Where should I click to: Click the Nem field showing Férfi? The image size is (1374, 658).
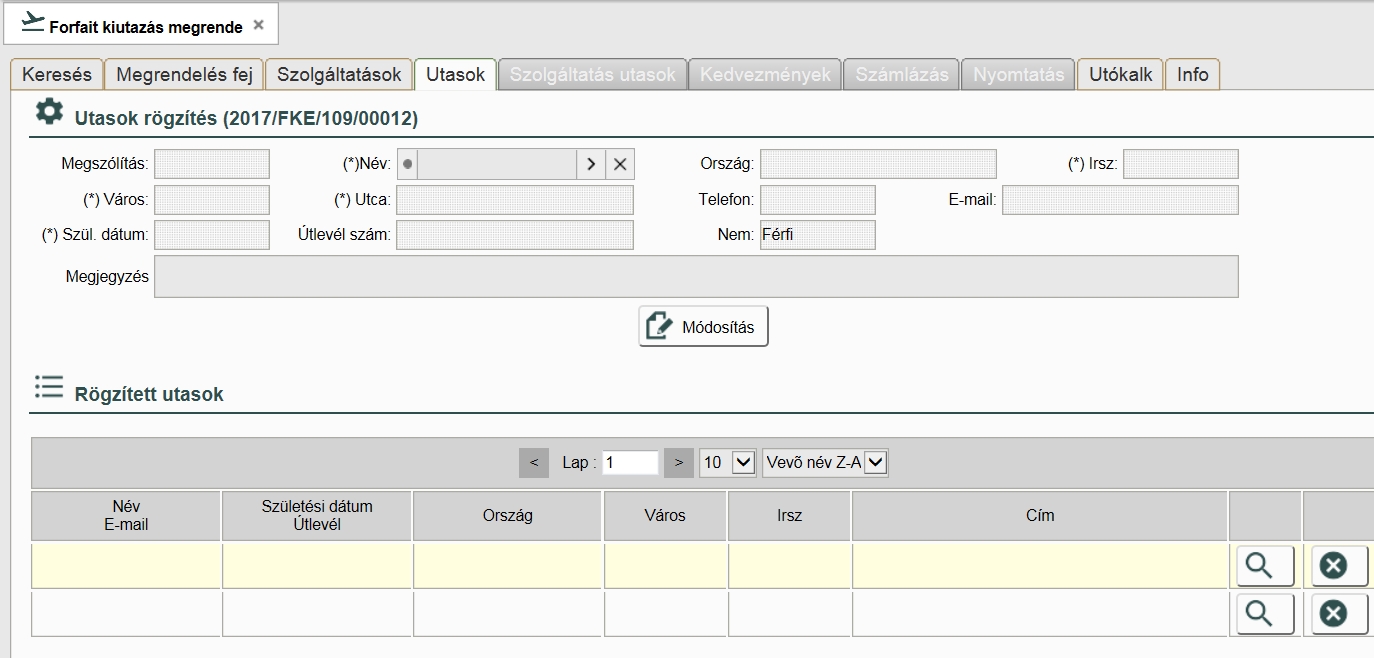pyautogui.click(x=817, y=235)
